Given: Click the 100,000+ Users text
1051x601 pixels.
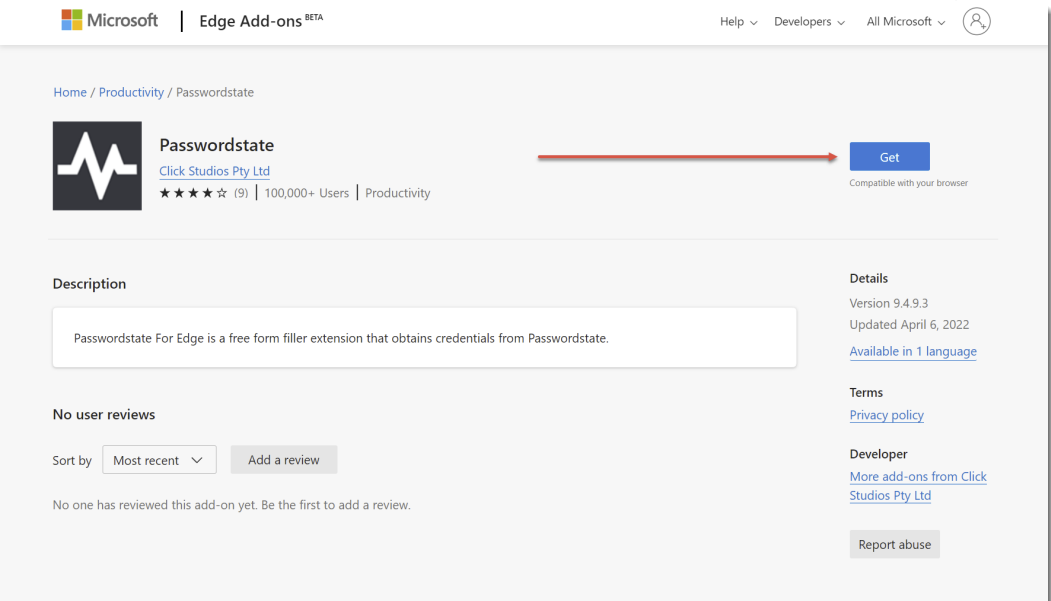Looking at the screenshot, I should pos(306,193).
